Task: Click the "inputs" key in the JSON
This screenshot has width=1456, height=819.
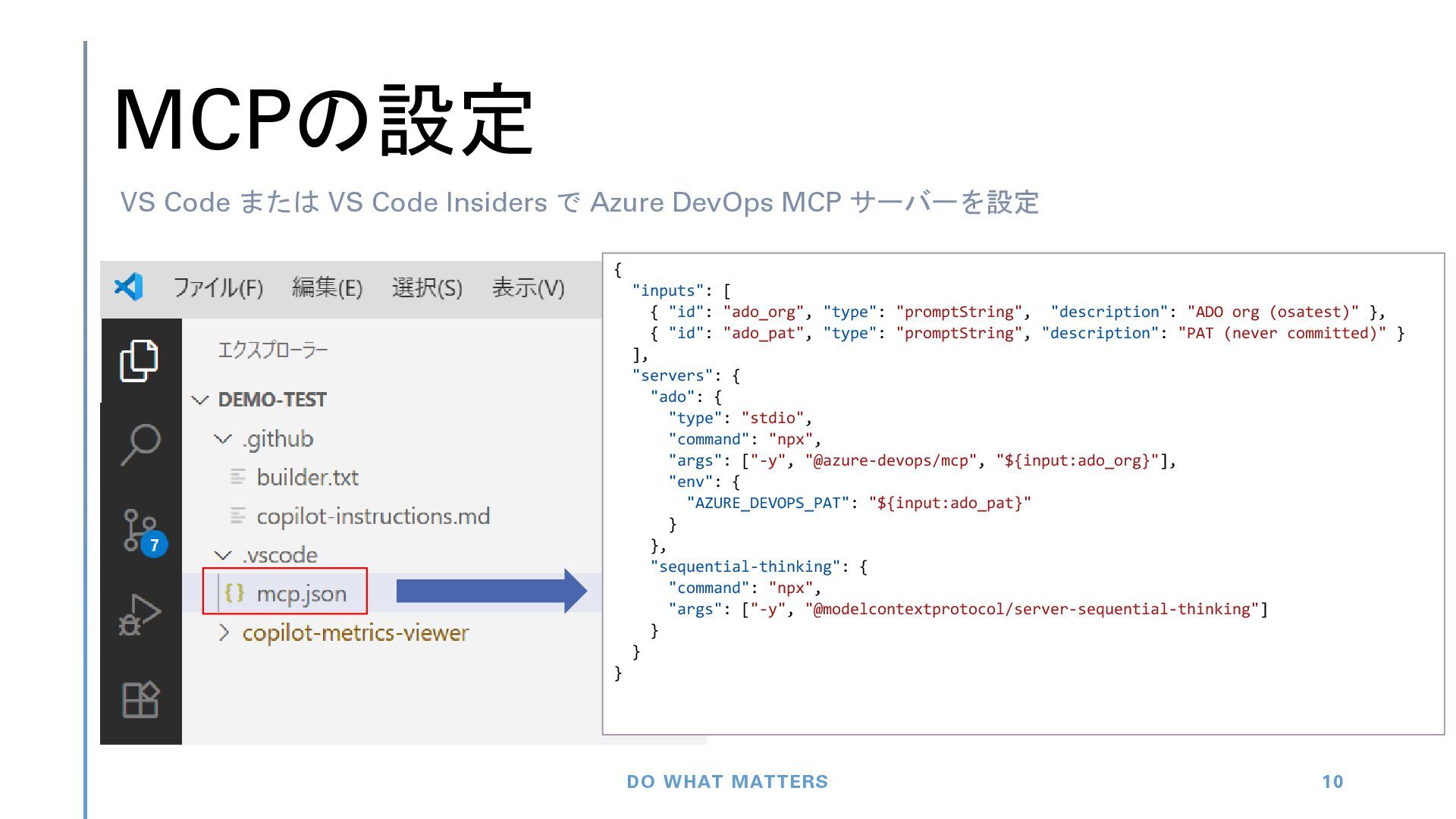Action: coord(668,290)
